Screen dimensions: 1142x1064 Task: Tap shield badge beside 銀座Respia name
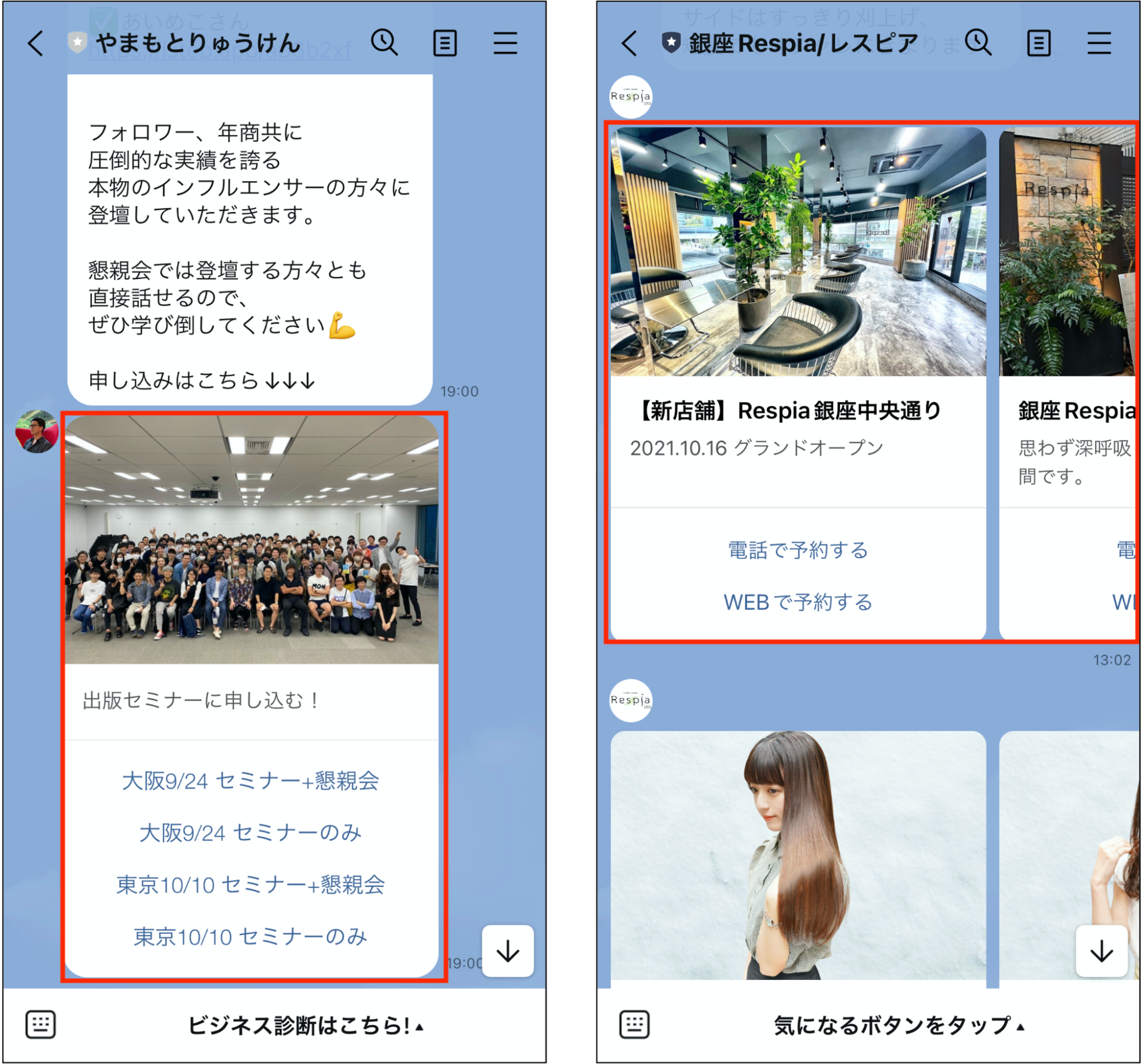[x=671, y=42]
